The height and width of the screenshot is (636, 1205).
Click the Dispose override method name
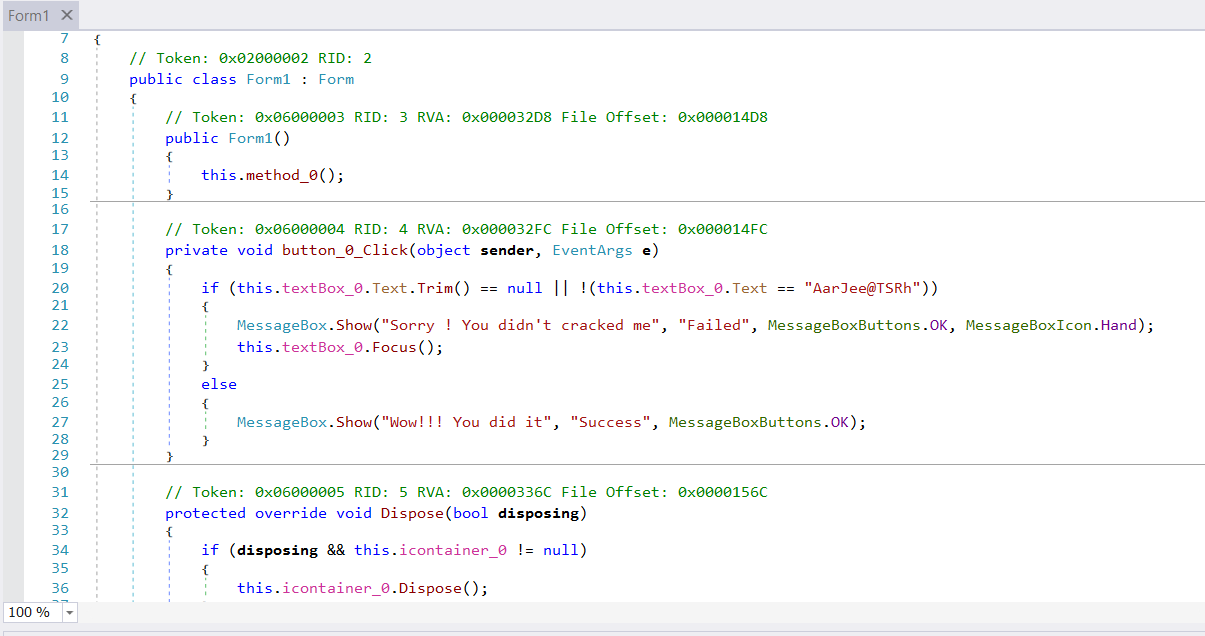tap(412, 513)
